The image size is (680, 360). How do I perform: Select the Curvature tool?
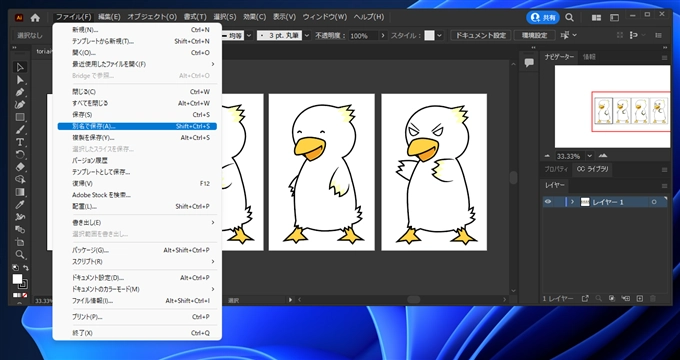tap(20, 105)
